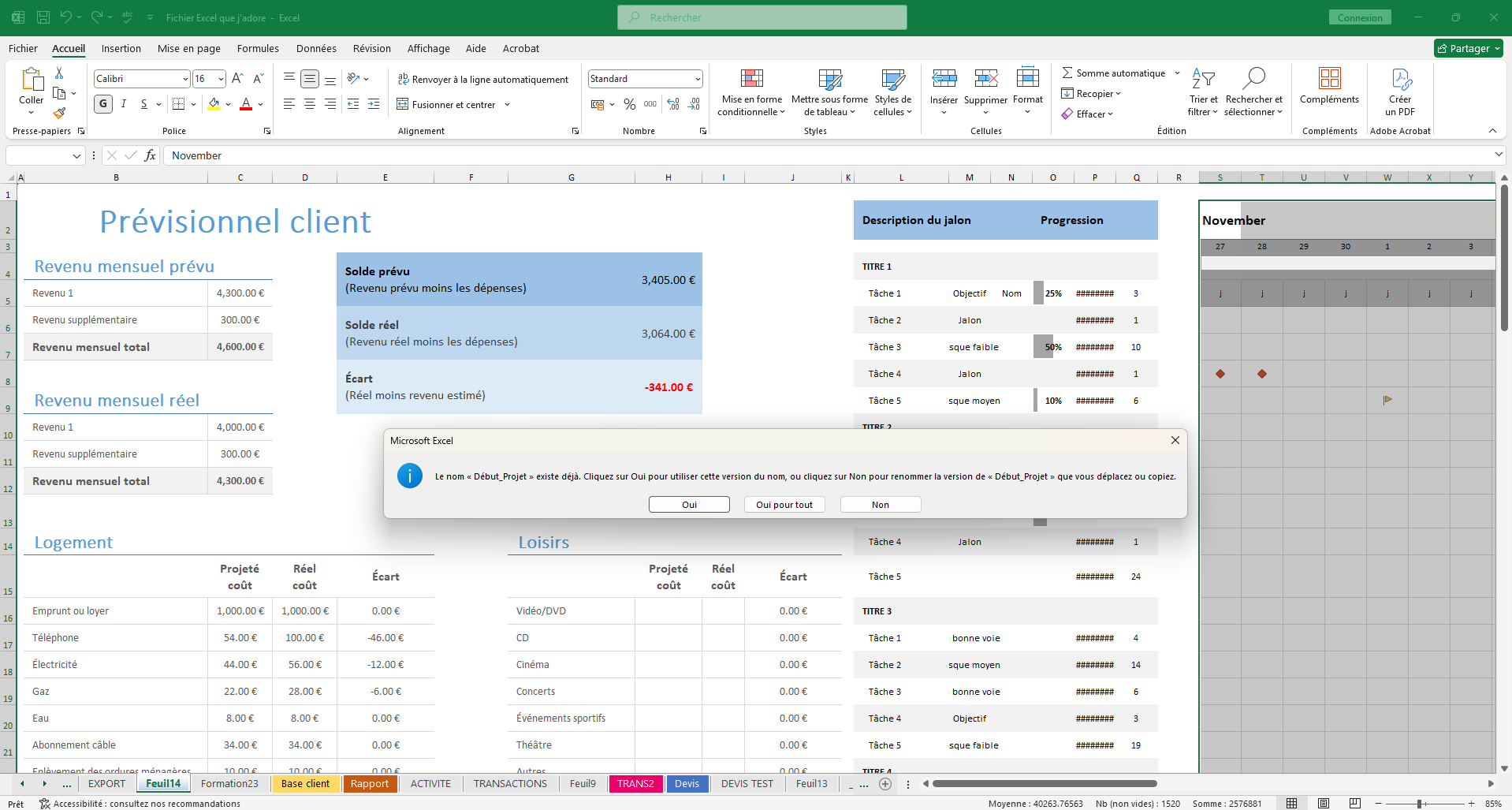Toggle underline formatting
Image resolution: width=1512 pixels, height=810 pixels.
pyautogui.click(x=142, y=103)
